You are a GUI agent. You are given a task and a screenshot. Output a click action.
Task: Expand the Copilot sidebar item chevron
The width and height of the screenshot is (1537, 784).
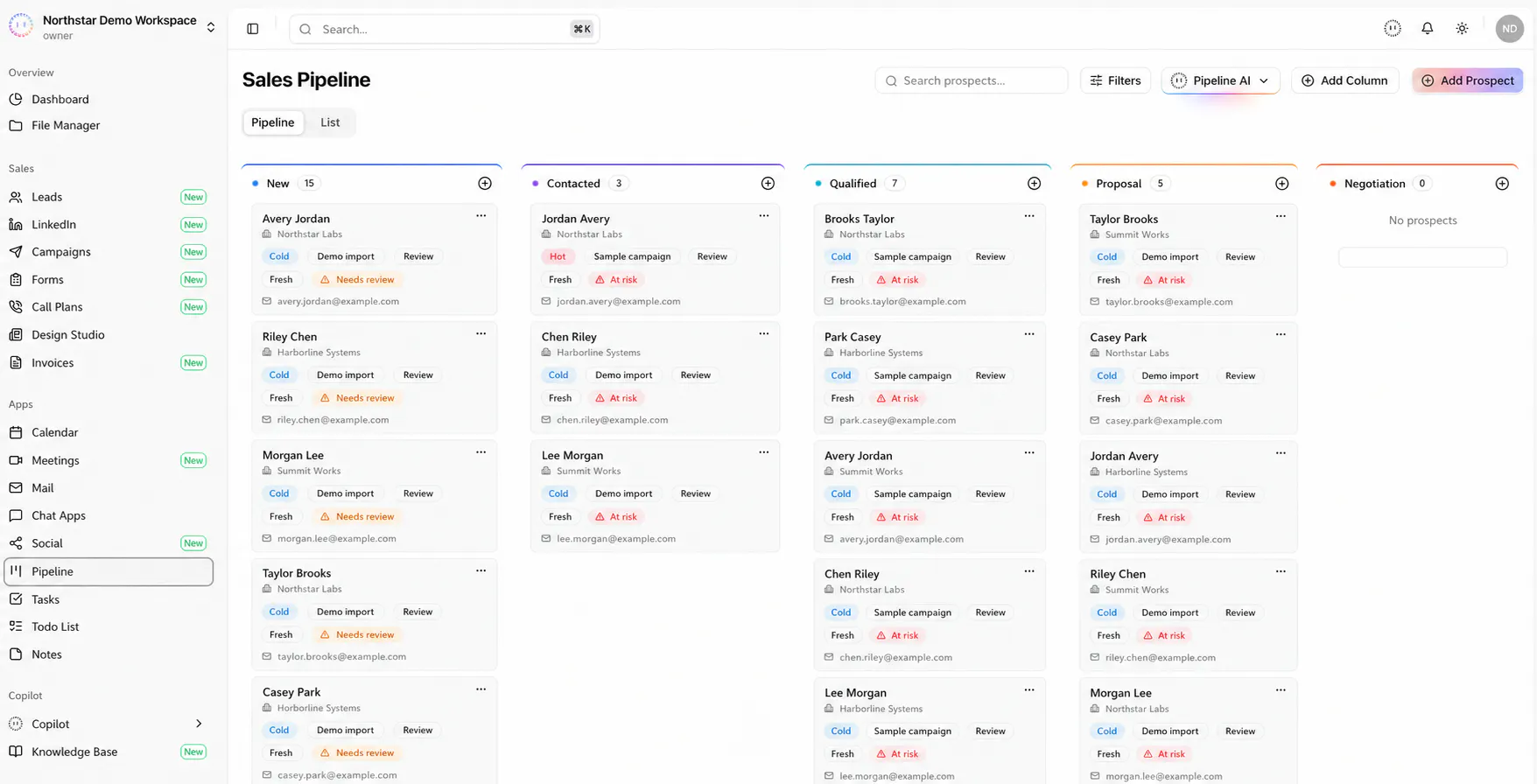(x=199, y=724)
